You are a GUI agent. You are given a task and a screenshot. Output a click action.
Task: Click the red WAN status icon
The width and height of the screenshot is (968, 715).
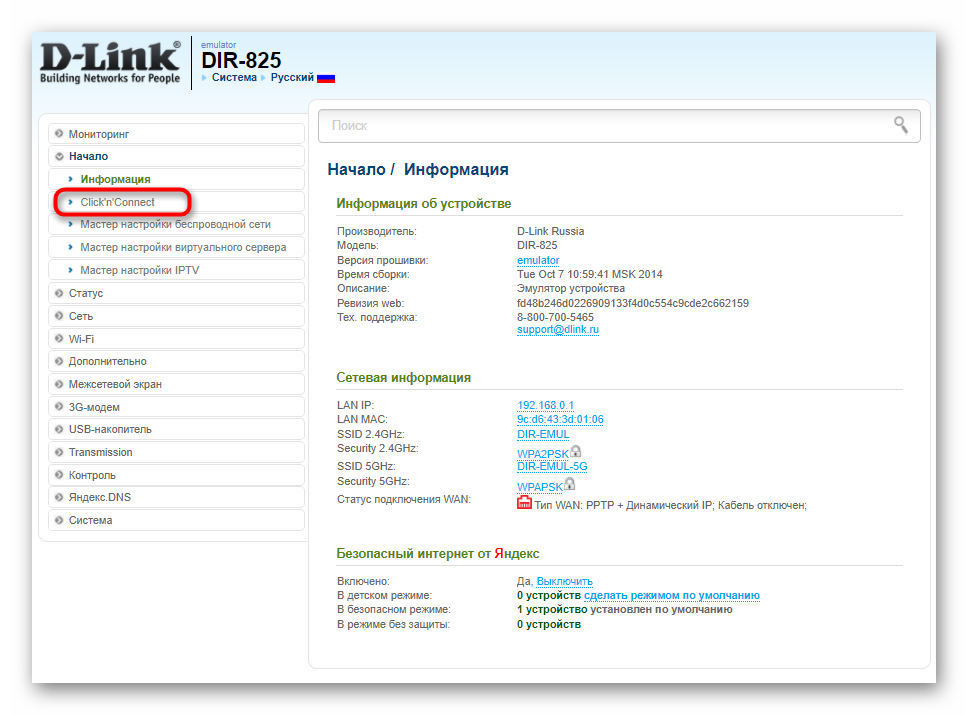(524, 502)
